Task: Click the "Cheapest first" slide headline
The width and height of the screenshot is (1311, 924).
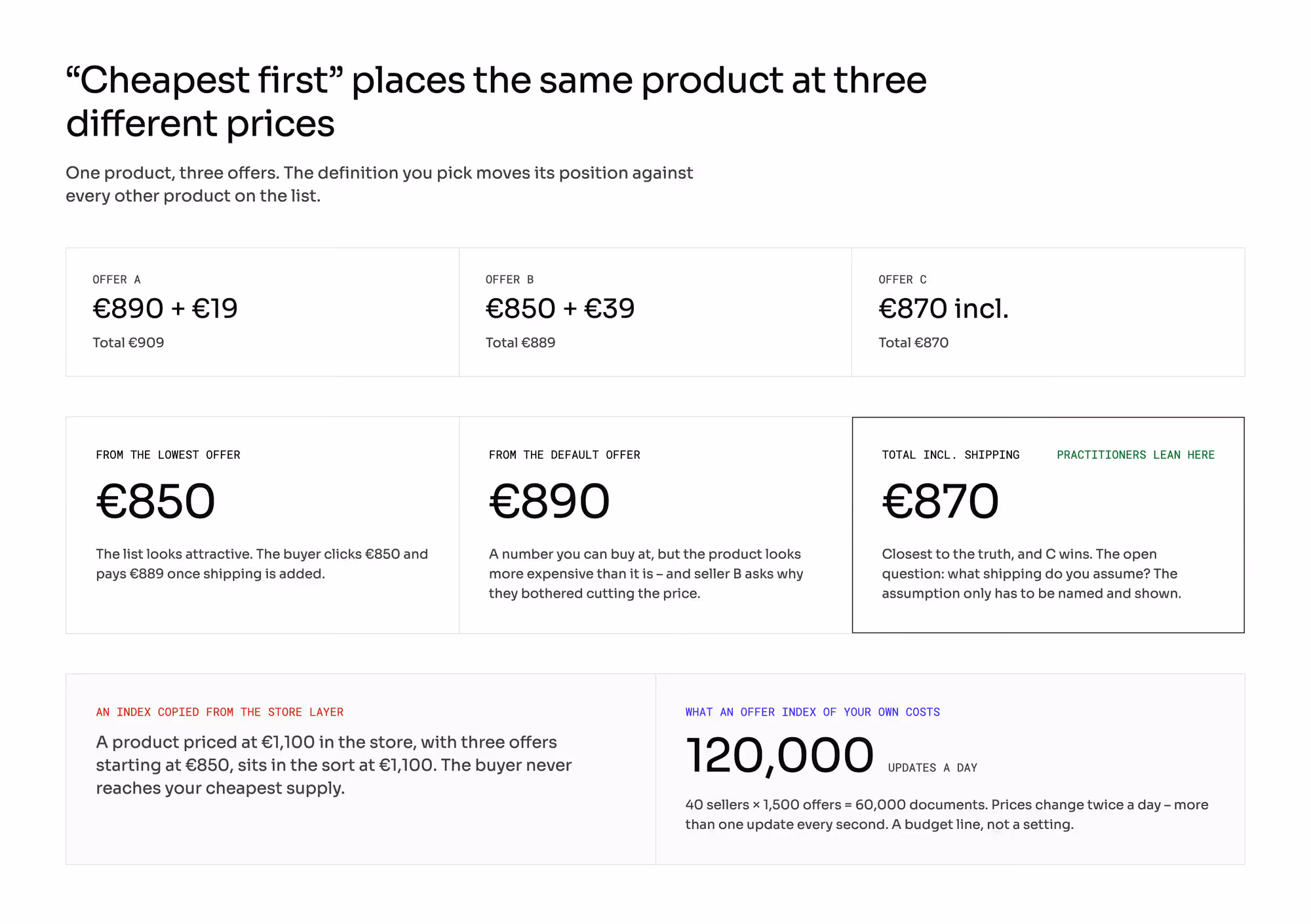Action: tap(496, 102)
